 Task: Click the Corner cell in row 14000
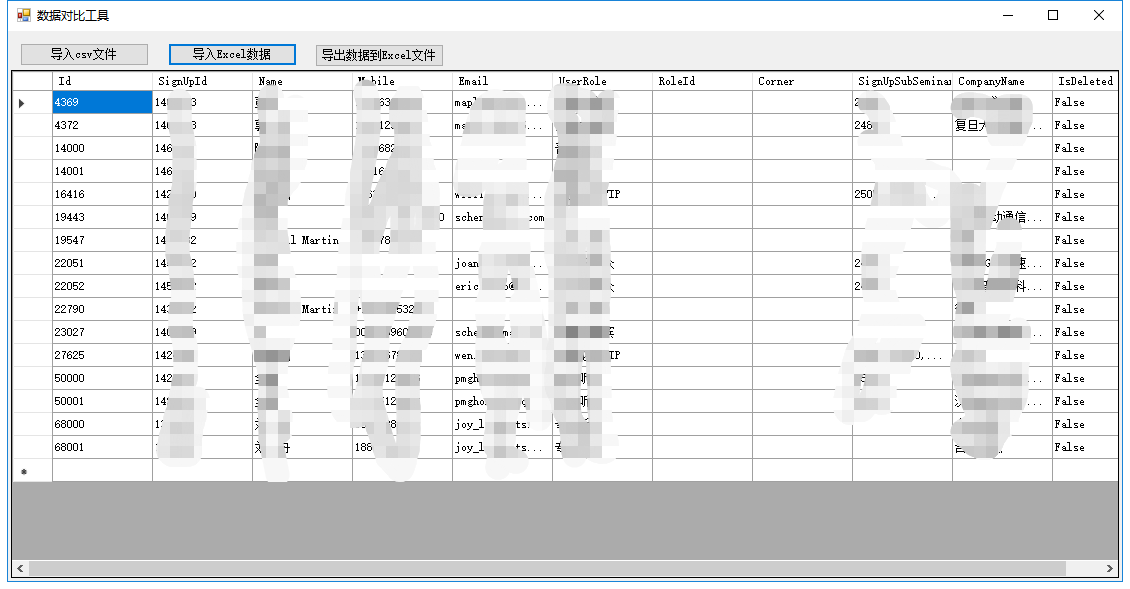pos(802,149)
